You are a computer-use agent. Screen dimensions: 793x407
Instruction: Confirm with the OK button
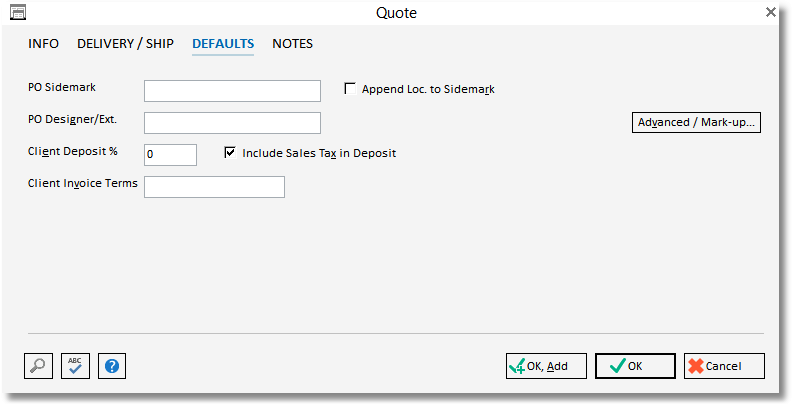[x=635, y=366]
